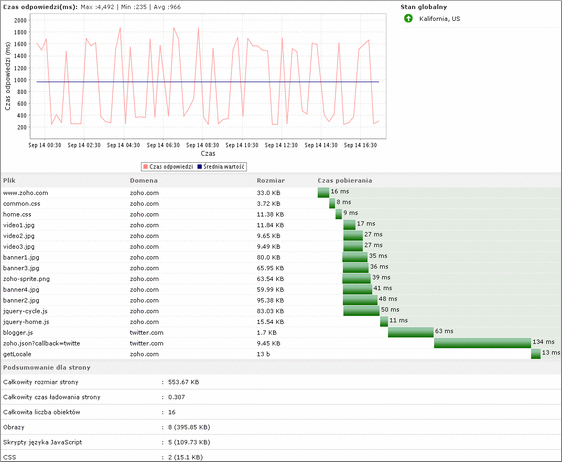Click the Podsumowanie dla strony section header

coord(47,368)
